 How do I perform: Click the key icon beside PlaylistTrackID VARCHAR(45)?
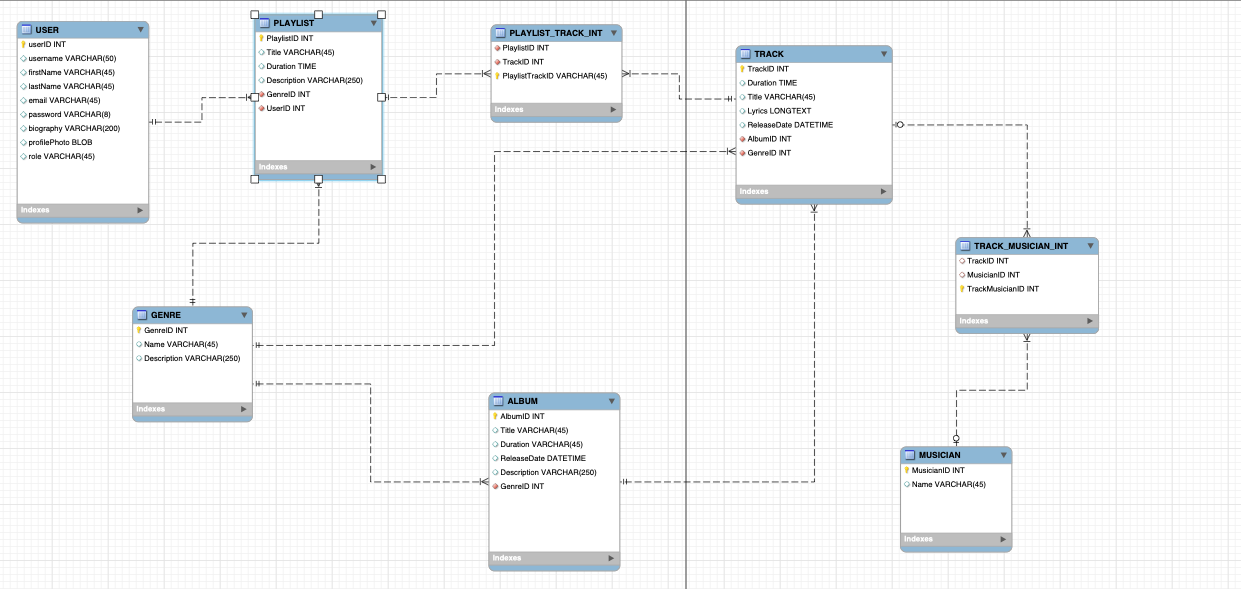tap(497, 76)
